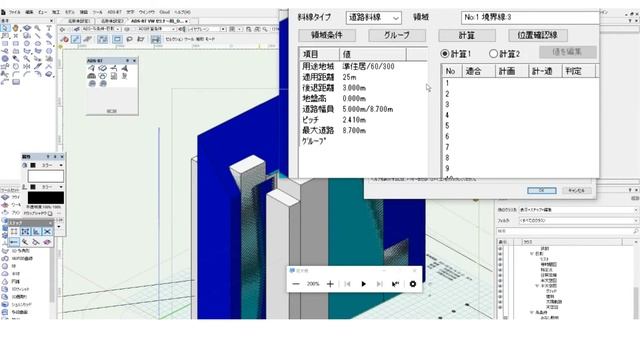The width and height of the screenshot is (640, 360).
Task: Open the 編集 menu
Action: tap(29, 12)
